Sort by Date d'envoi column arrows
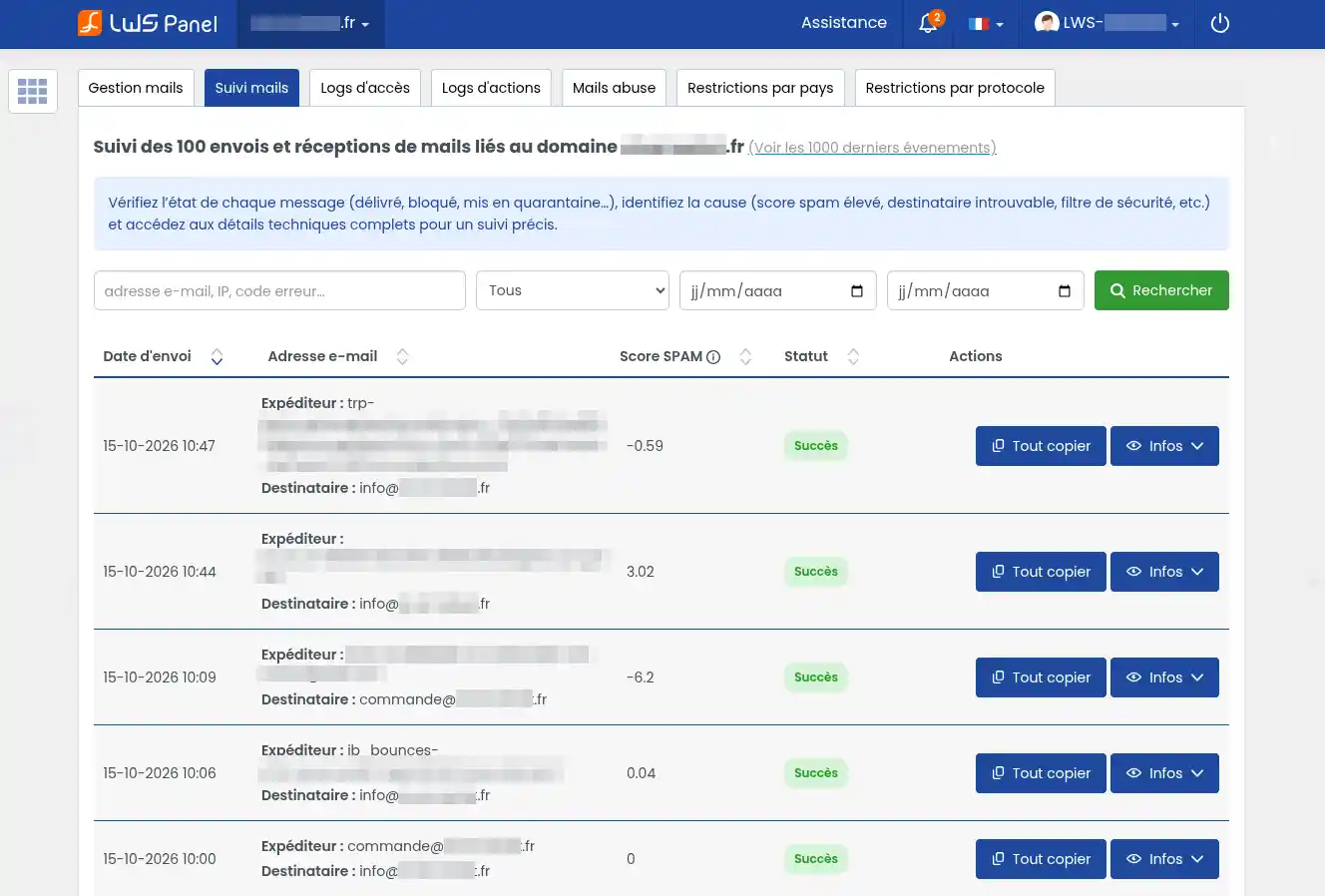 (x=217, y=356)
